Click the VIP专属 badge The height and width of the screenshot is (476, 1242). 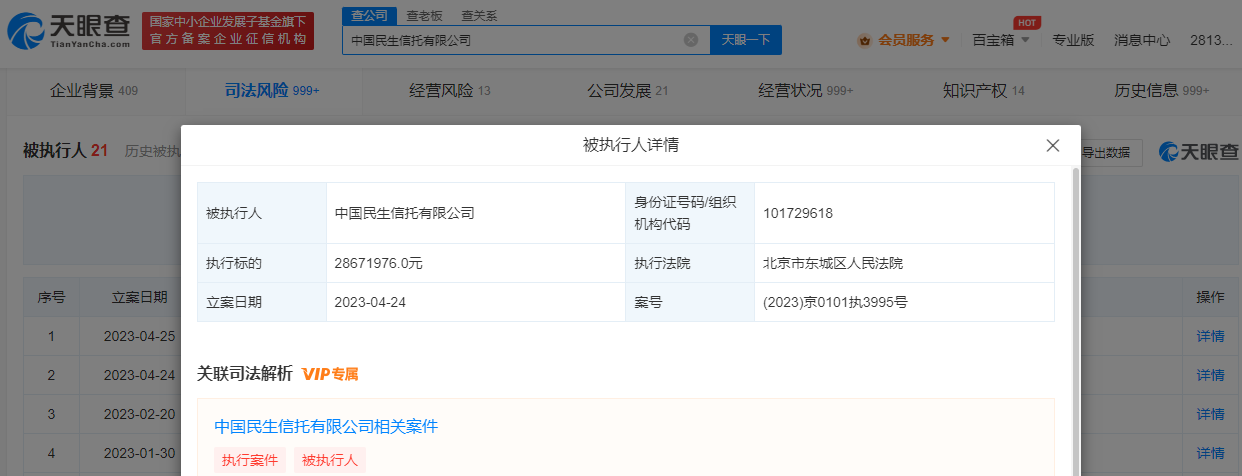point(330,374)
